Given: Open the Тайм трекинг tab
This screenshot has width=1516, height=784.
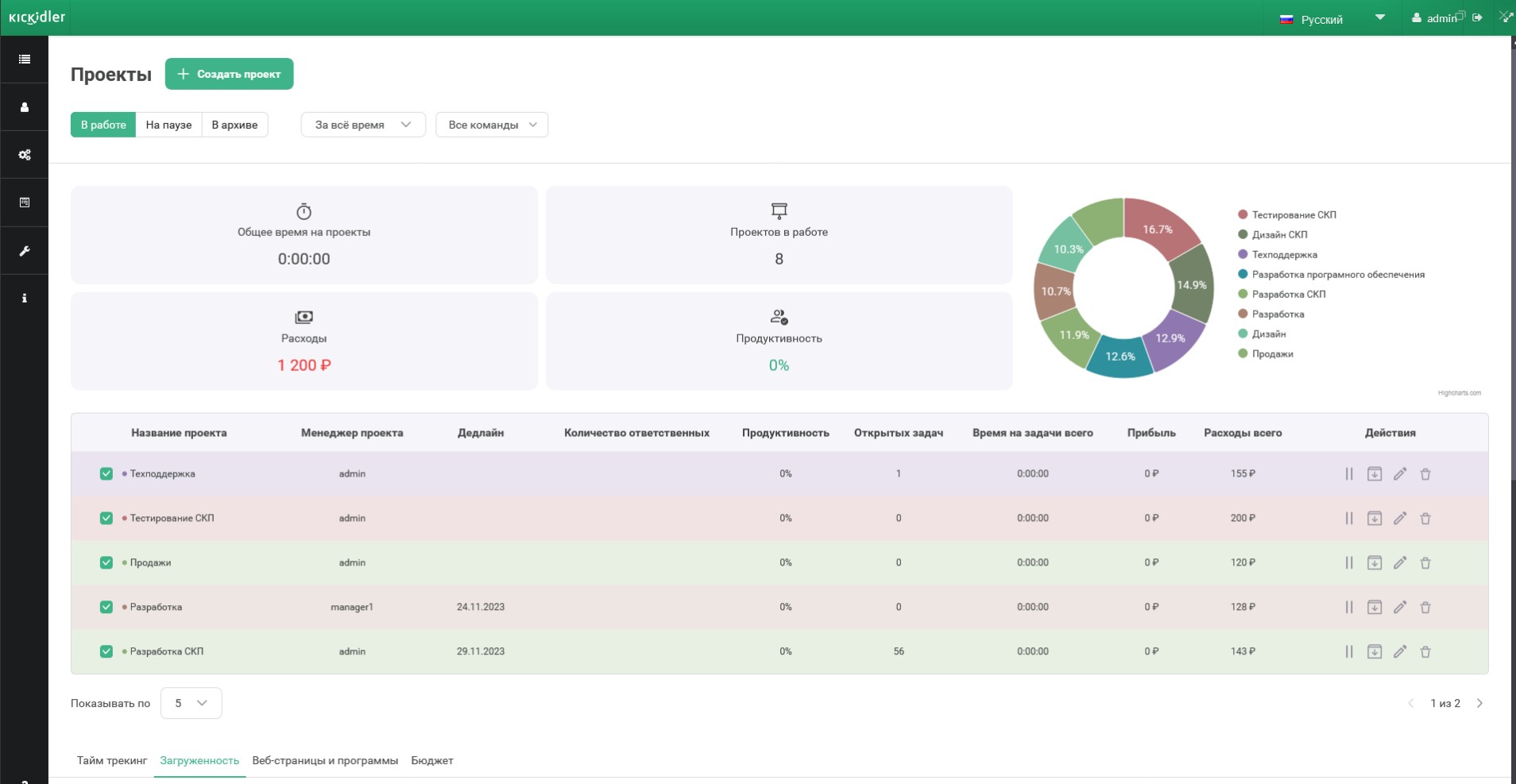Looking at the screenshot, I should [112, 761].
